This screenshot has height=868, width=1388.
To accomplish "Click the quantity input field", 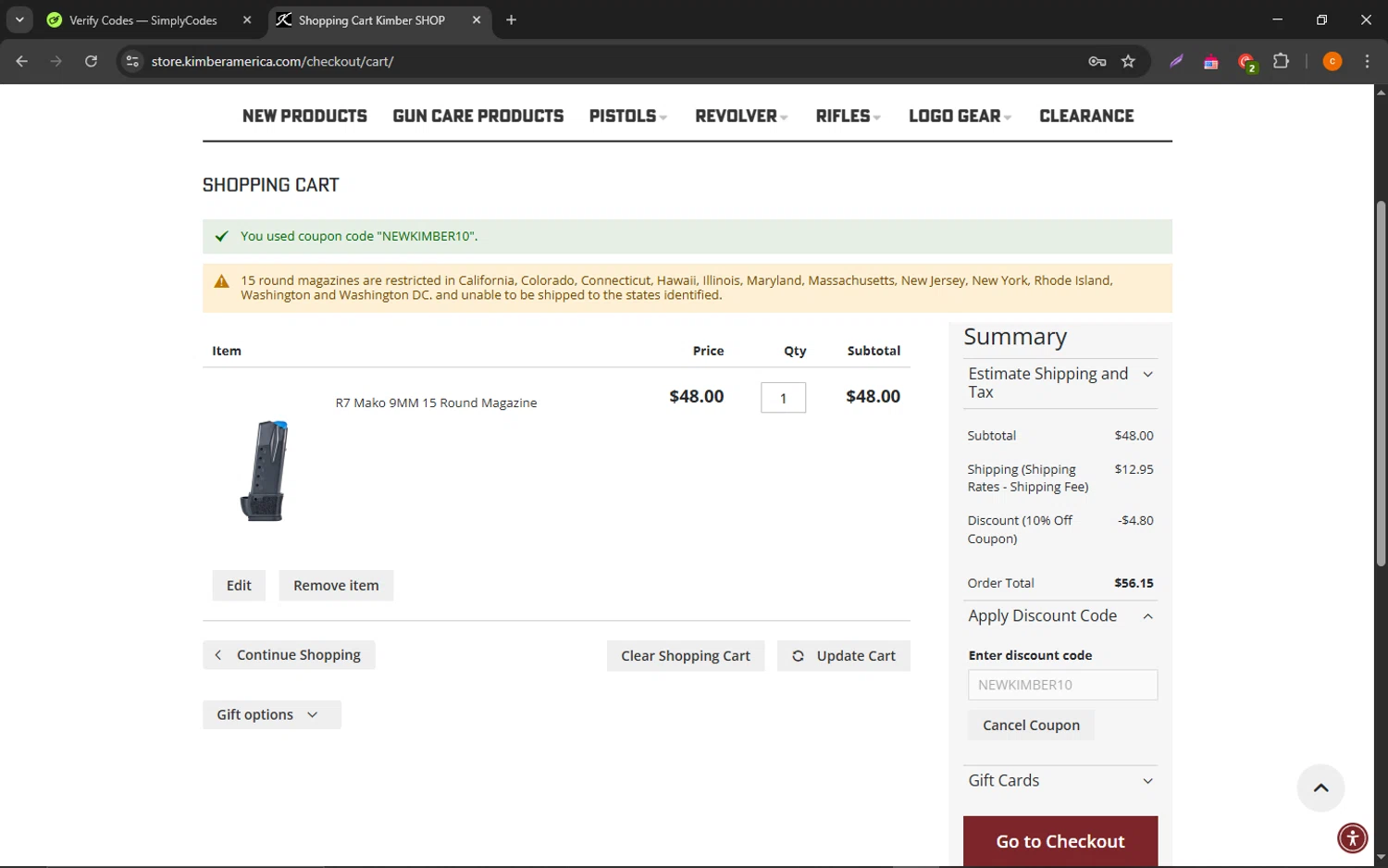I will coord(783,398).
